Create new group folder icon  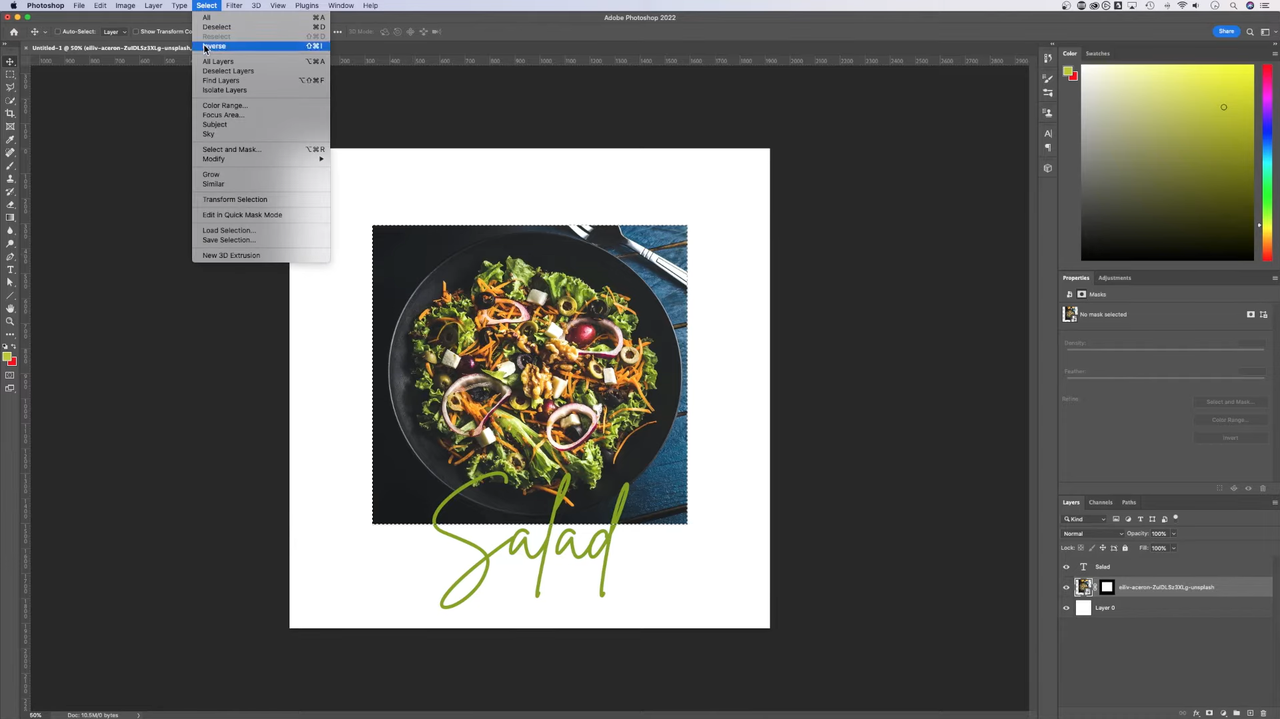[1236, 713]
